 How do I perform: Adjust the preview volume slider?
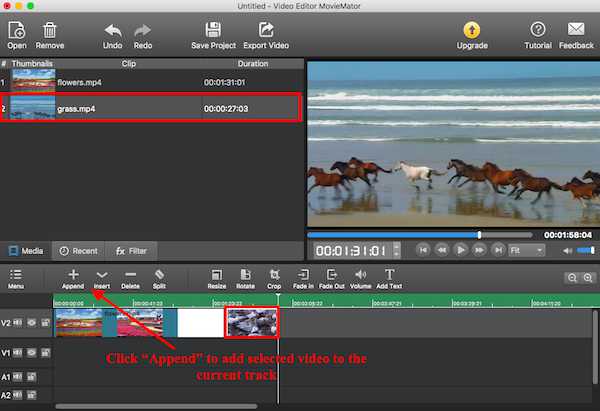[x=585, y=251]
